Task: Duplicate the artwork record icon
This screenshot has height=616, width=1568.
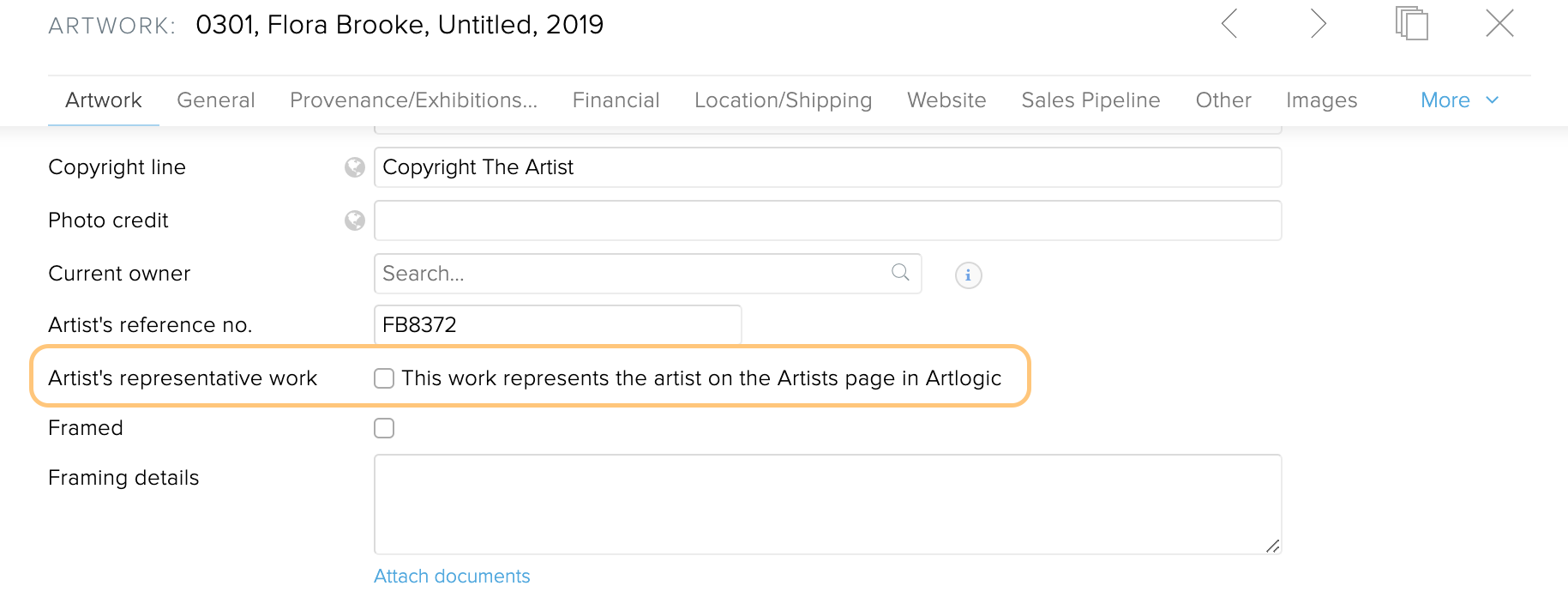Action: [x=1411, y=23]
